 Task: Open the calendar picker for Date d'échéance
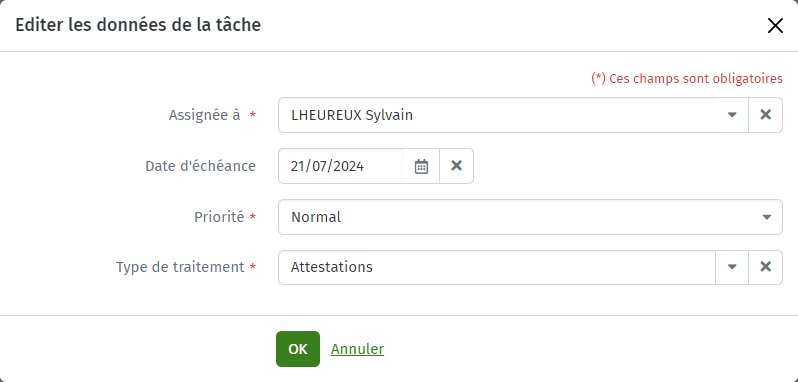point(421,166)
